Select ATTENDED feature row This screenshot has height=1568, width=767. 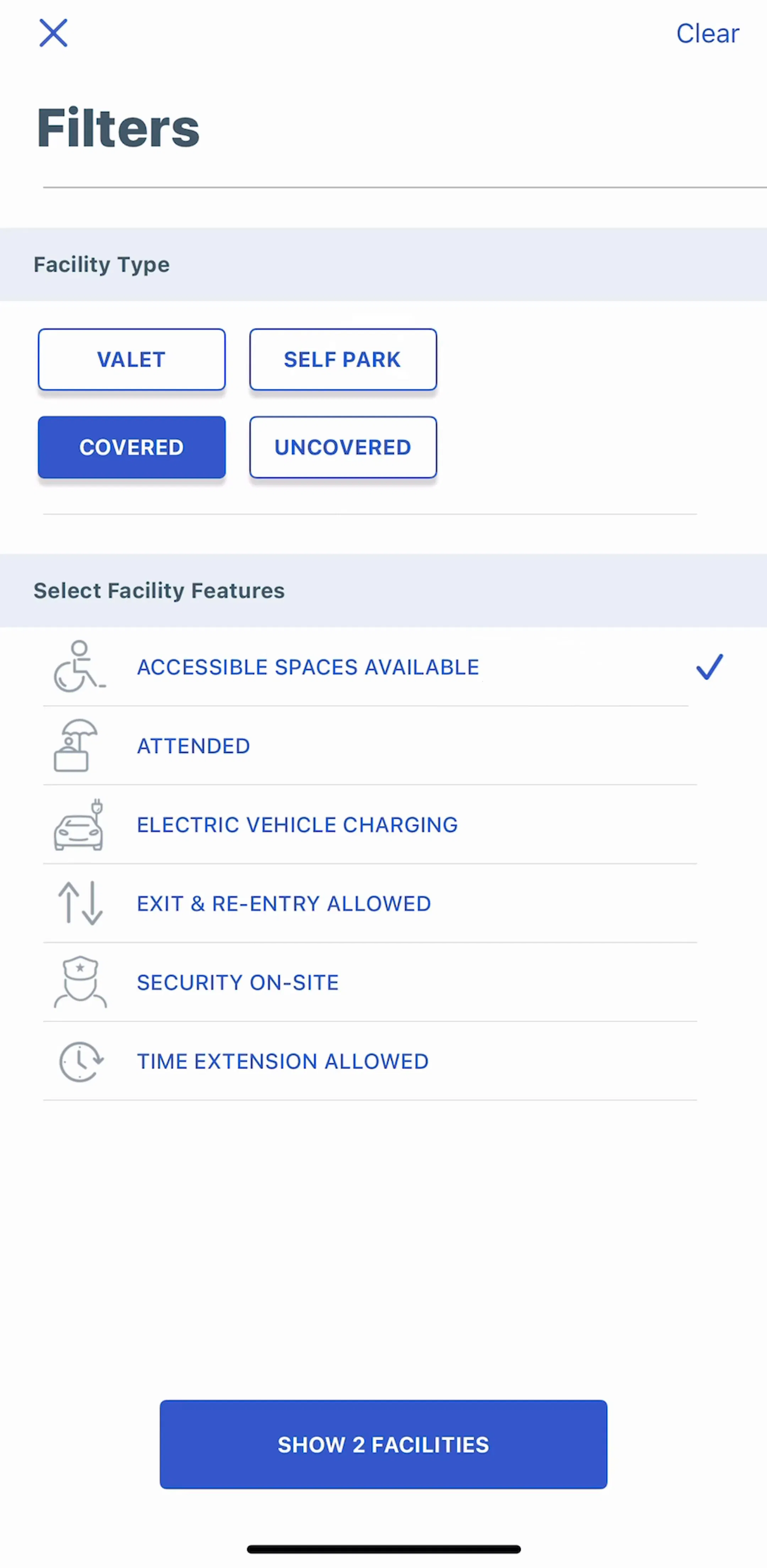370,746
